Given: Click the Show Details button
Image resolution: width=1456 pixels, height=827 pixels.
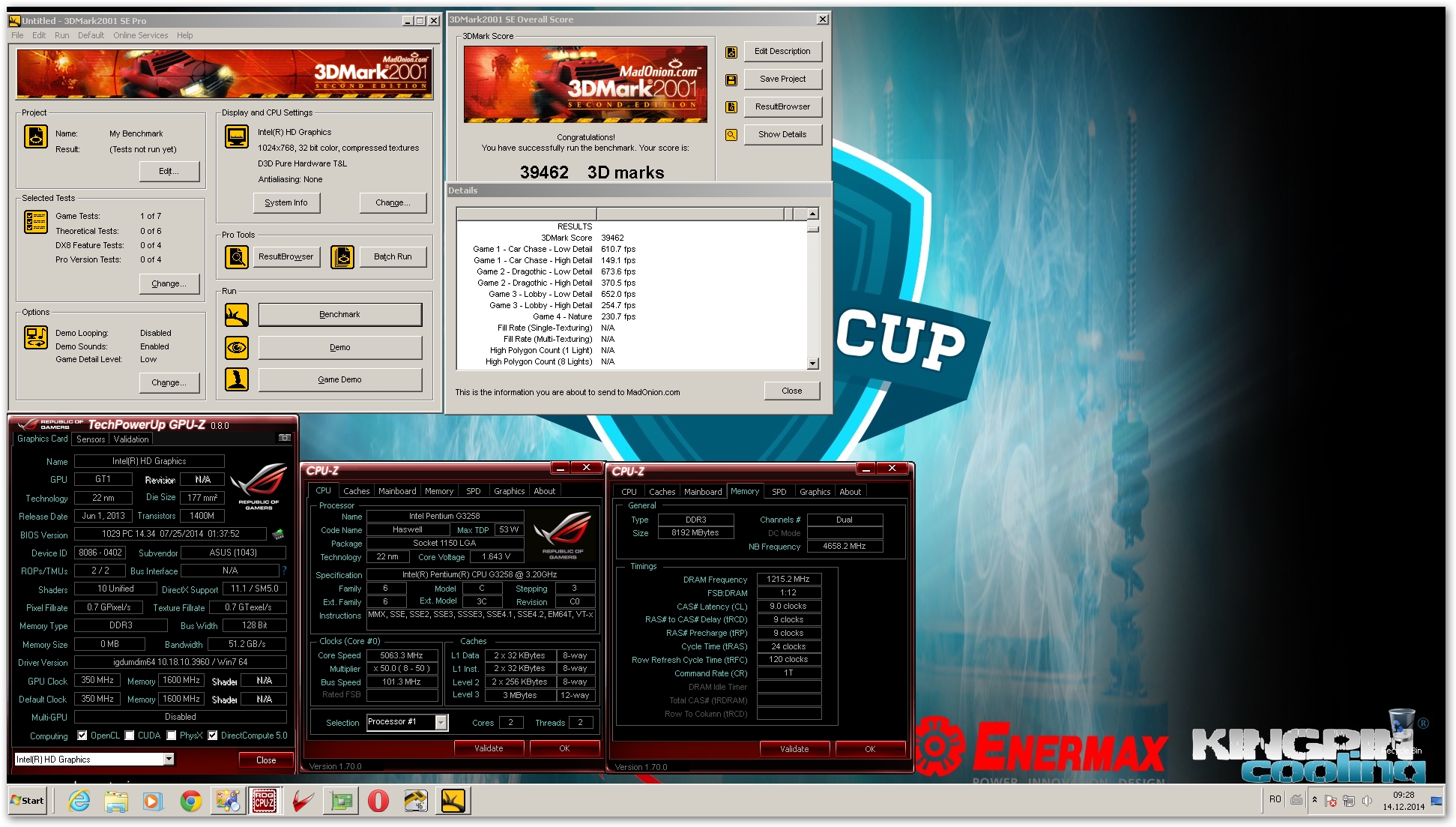Looking at the screenshot, I should 783,135.
